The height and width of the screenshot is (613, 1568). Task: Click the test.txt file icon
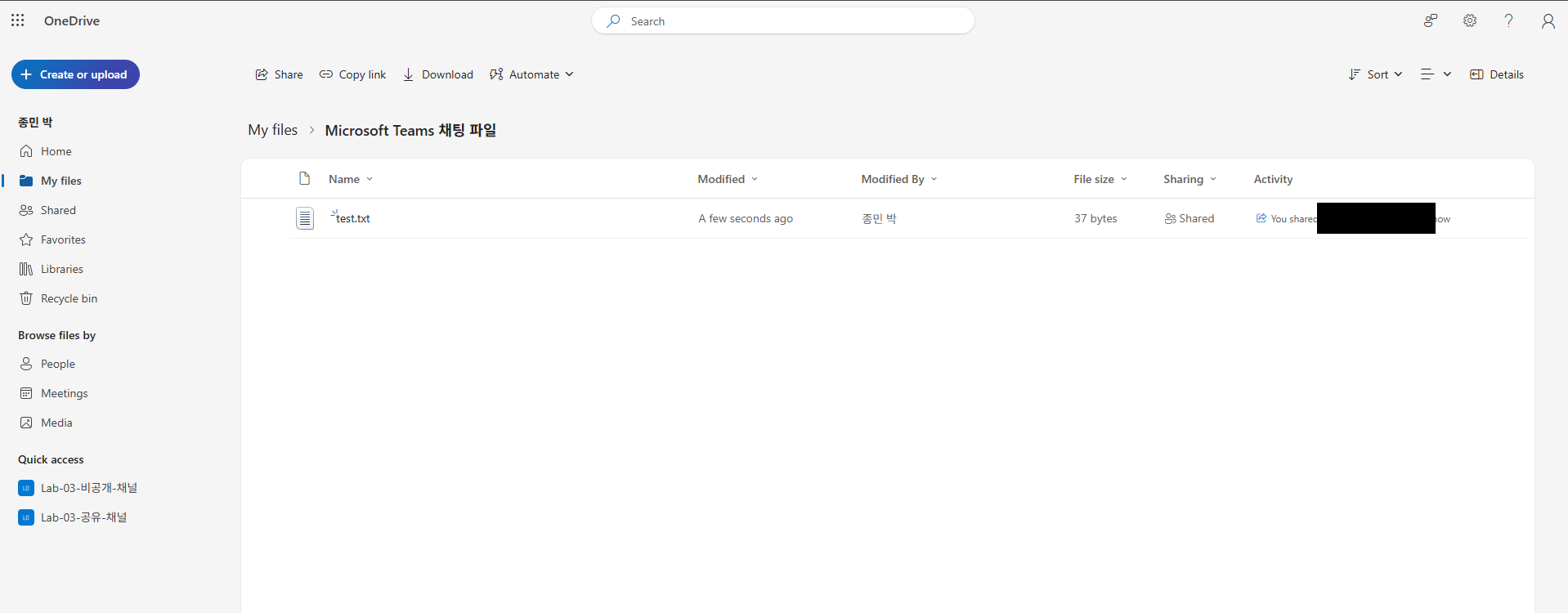[305, 218]
